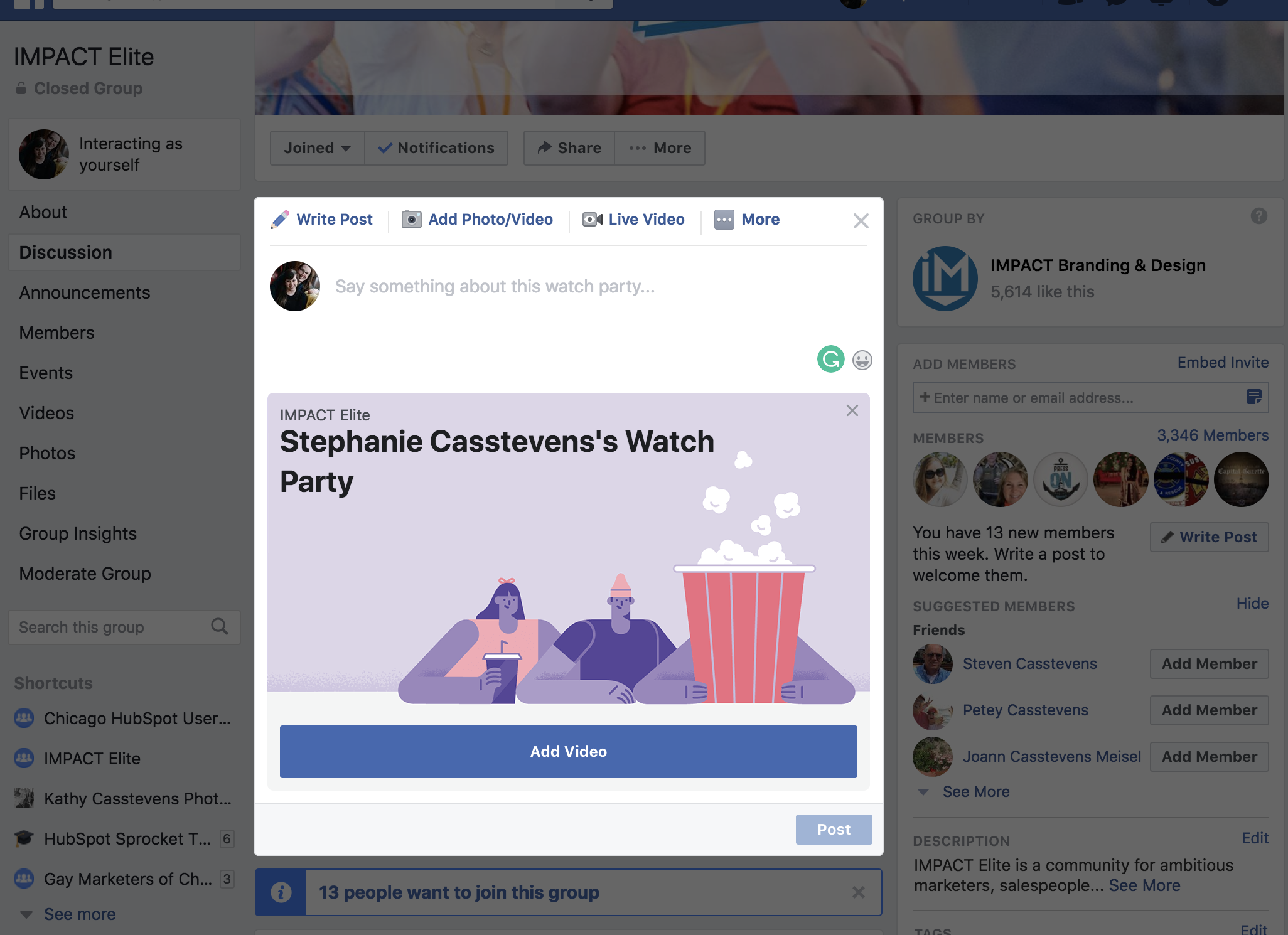Click the camera Add Photo/Video icon
Viewport: 1288px width, 935px height.
[411, 220]
